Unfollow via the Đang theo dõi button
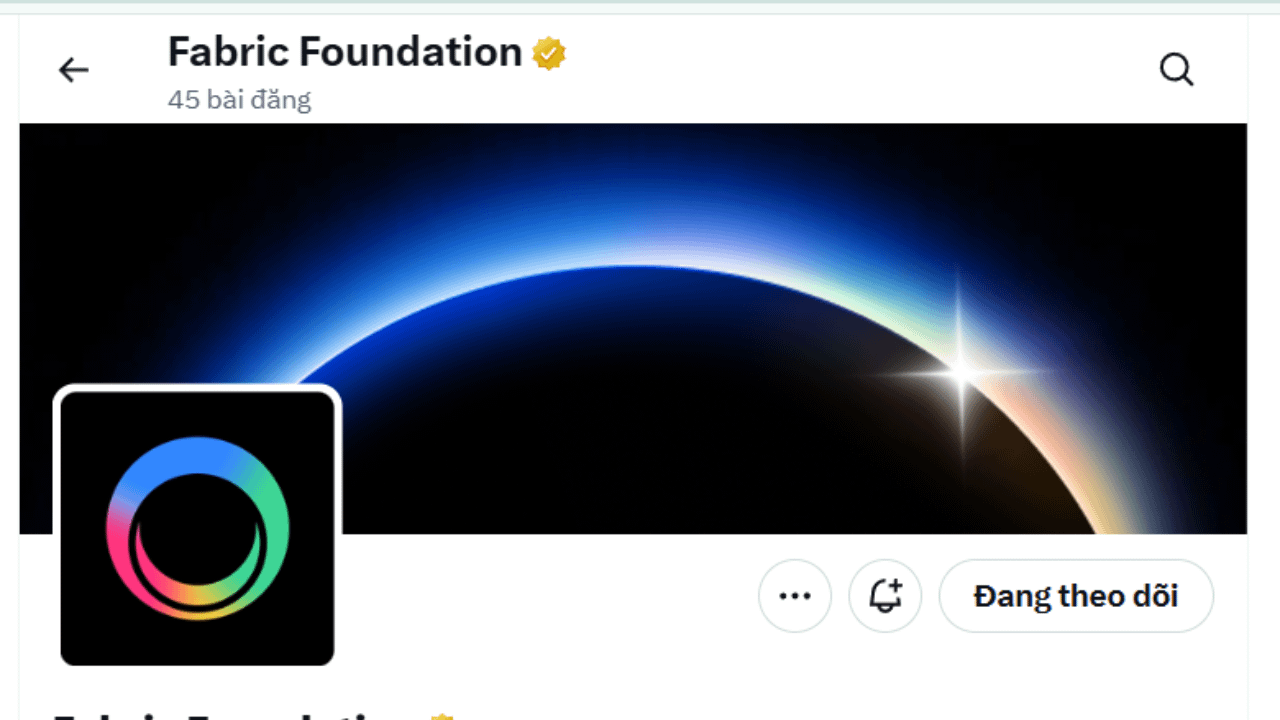 (1076, 596)
